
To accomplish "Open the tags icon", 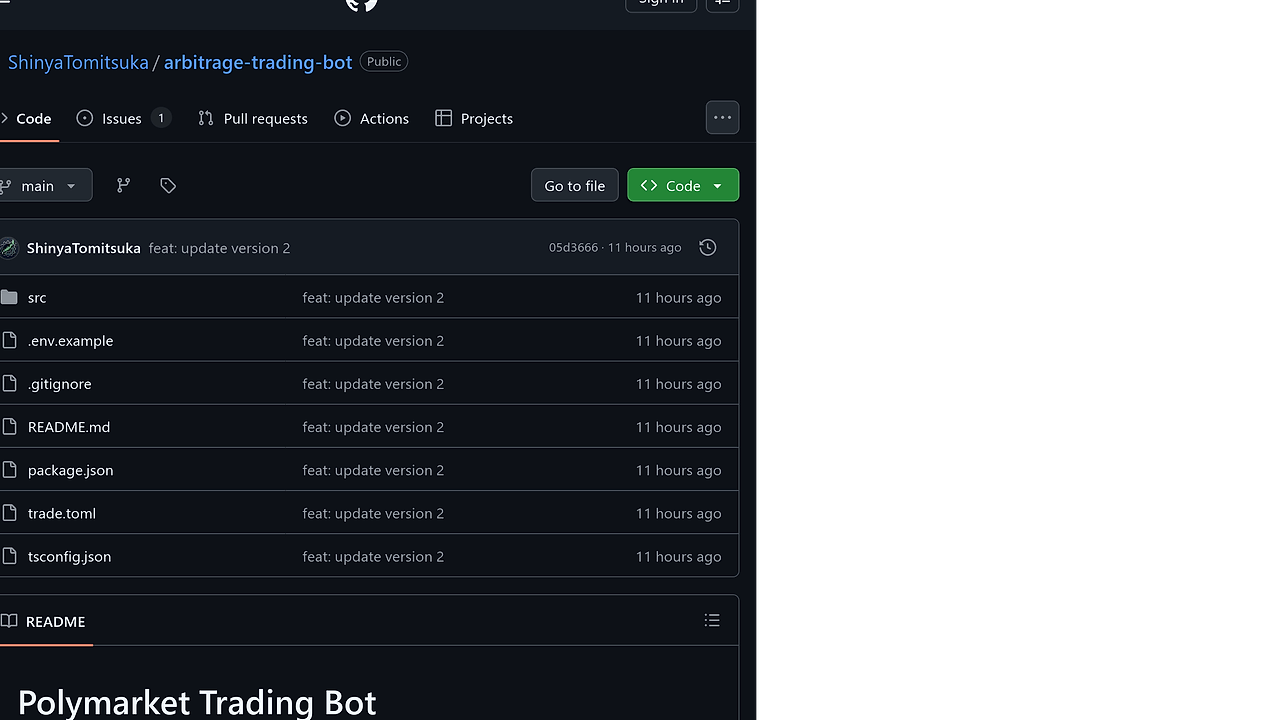I will click(168, 185).
